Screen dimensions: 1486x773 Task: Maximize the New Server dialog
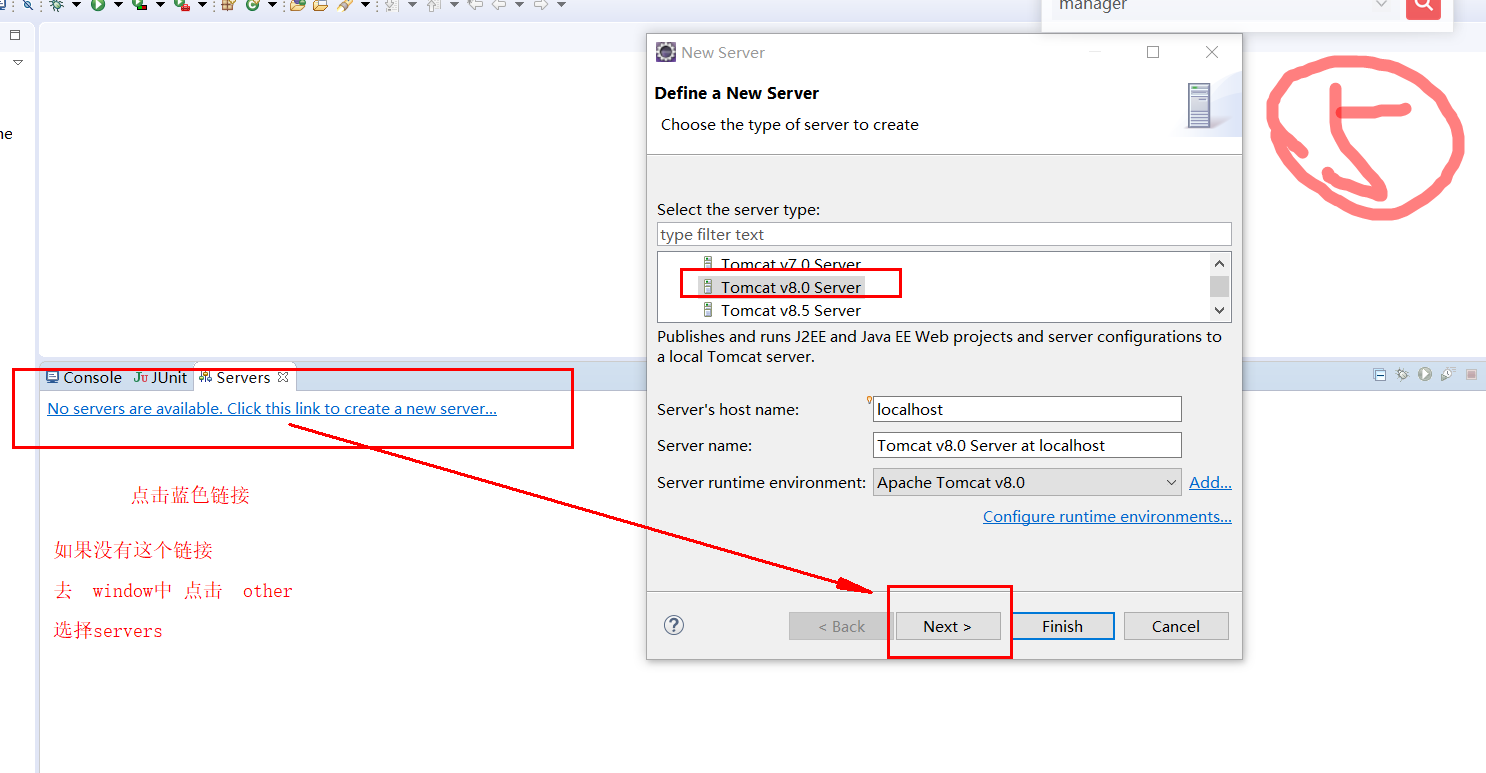click(x=1153, y=52)
